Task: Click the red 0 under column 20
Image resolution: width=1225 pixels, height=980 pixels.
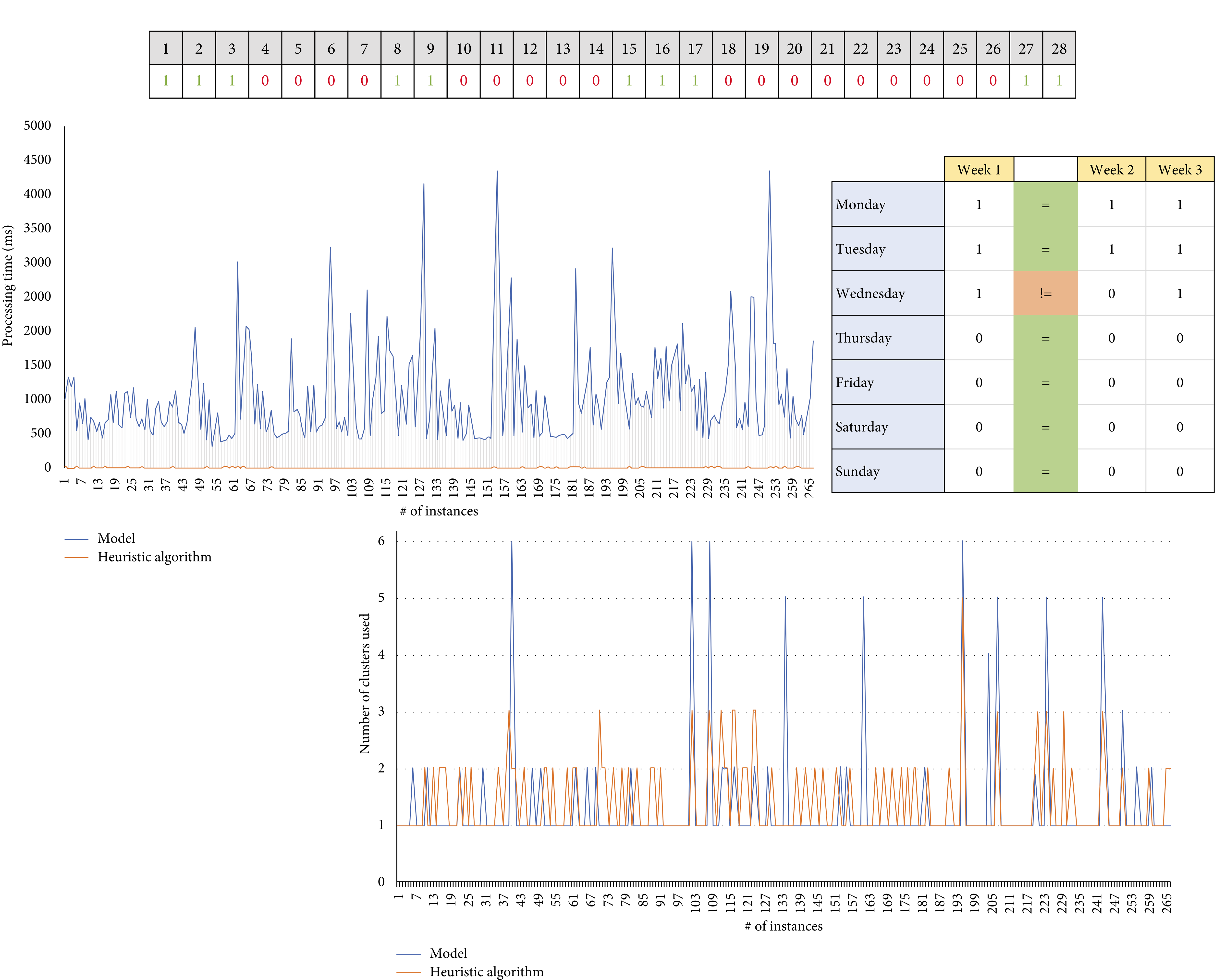Action: [x=794, y=81]
